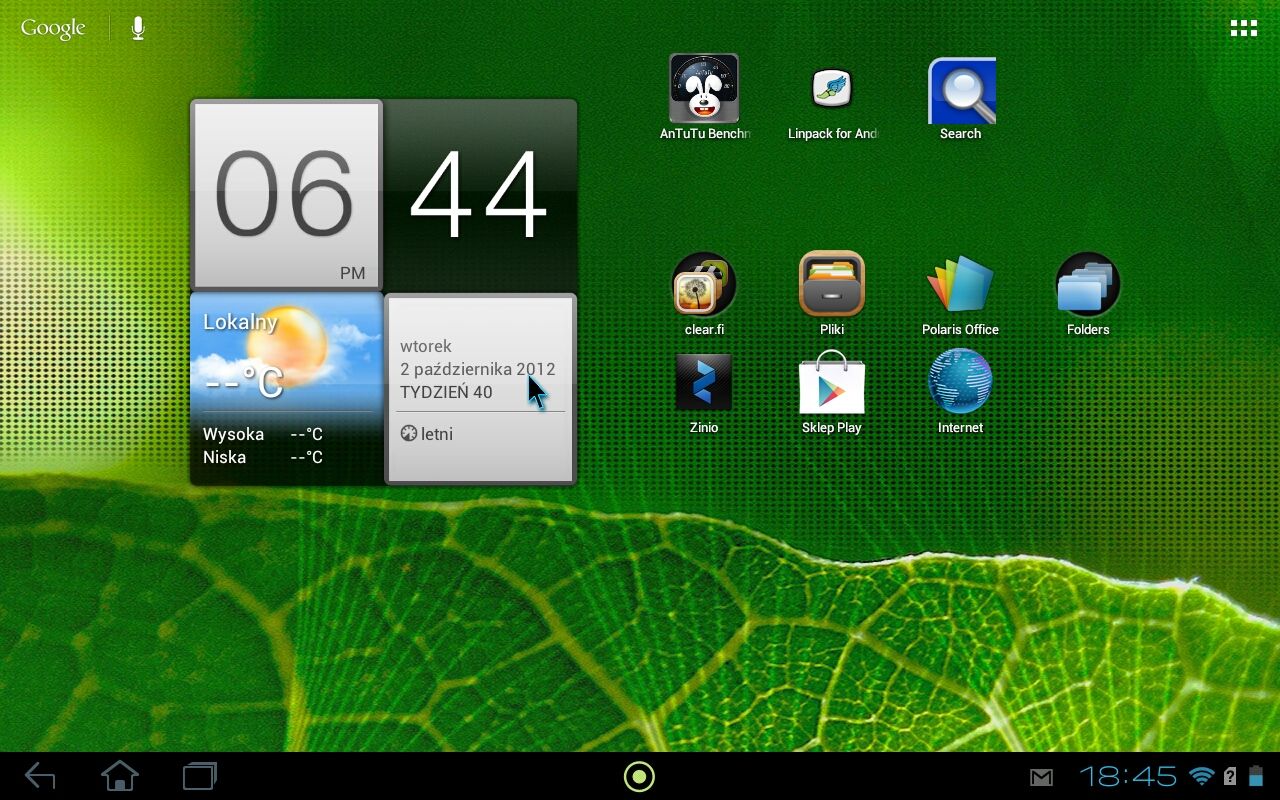Viewport: 1280px width, 800px height.
Task: Tap the Wysoka temperature row
Action: (x=263, y=434)
